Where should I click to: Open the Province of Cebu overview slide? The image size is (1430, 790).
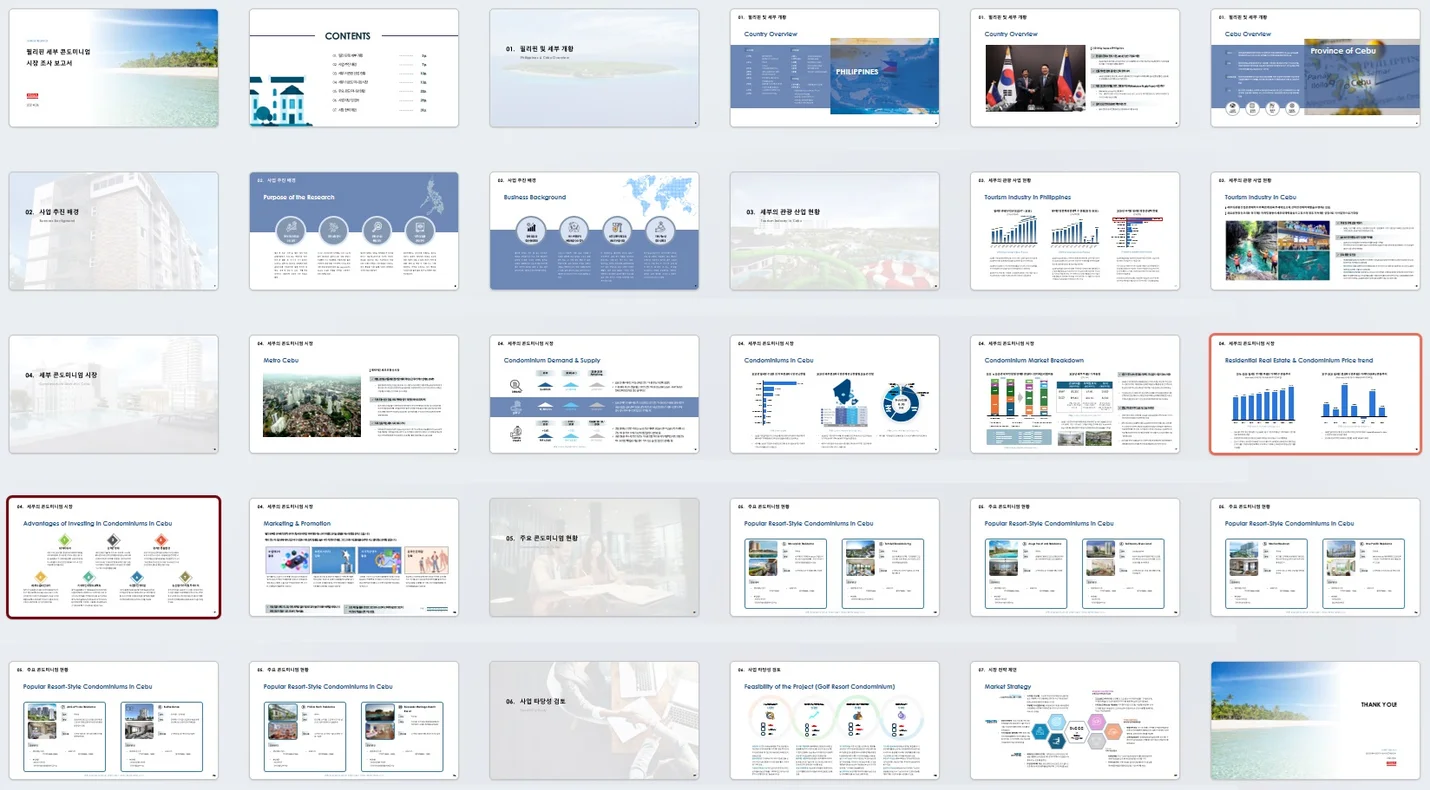[x=1315, y=68]
